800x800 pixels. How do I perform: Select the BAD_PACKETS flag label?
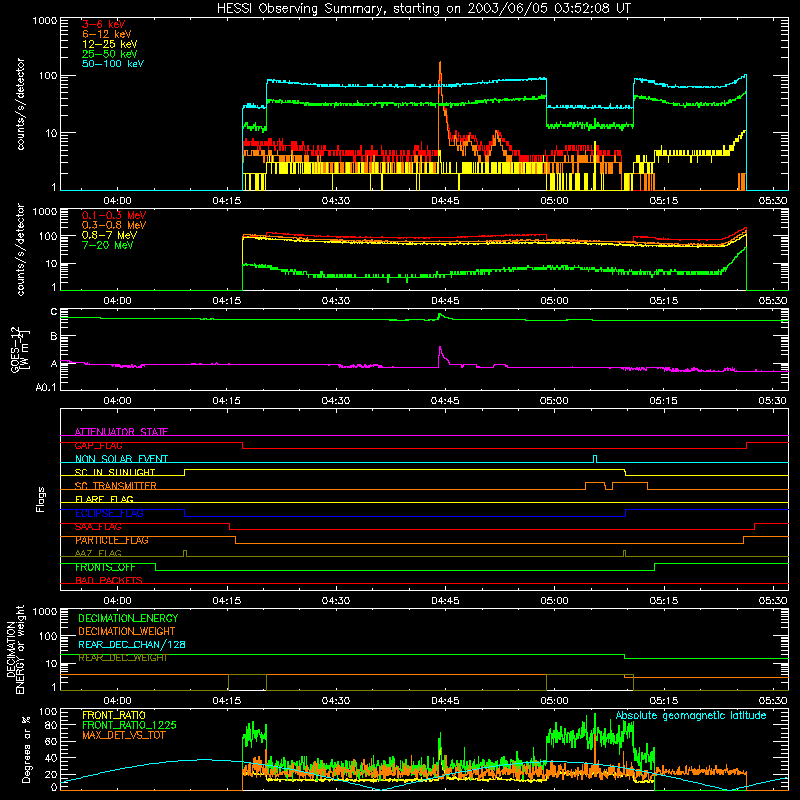pos(109,580)
